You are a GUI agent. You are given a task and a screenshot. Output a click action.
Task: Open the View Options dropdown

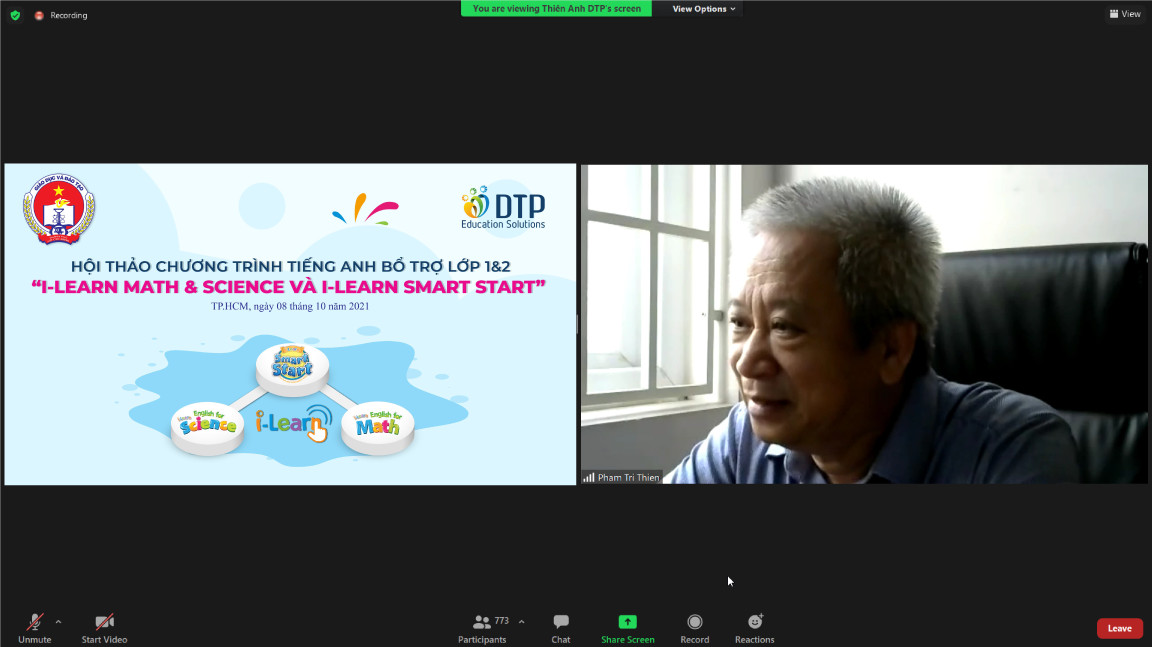tap(703, 9)
